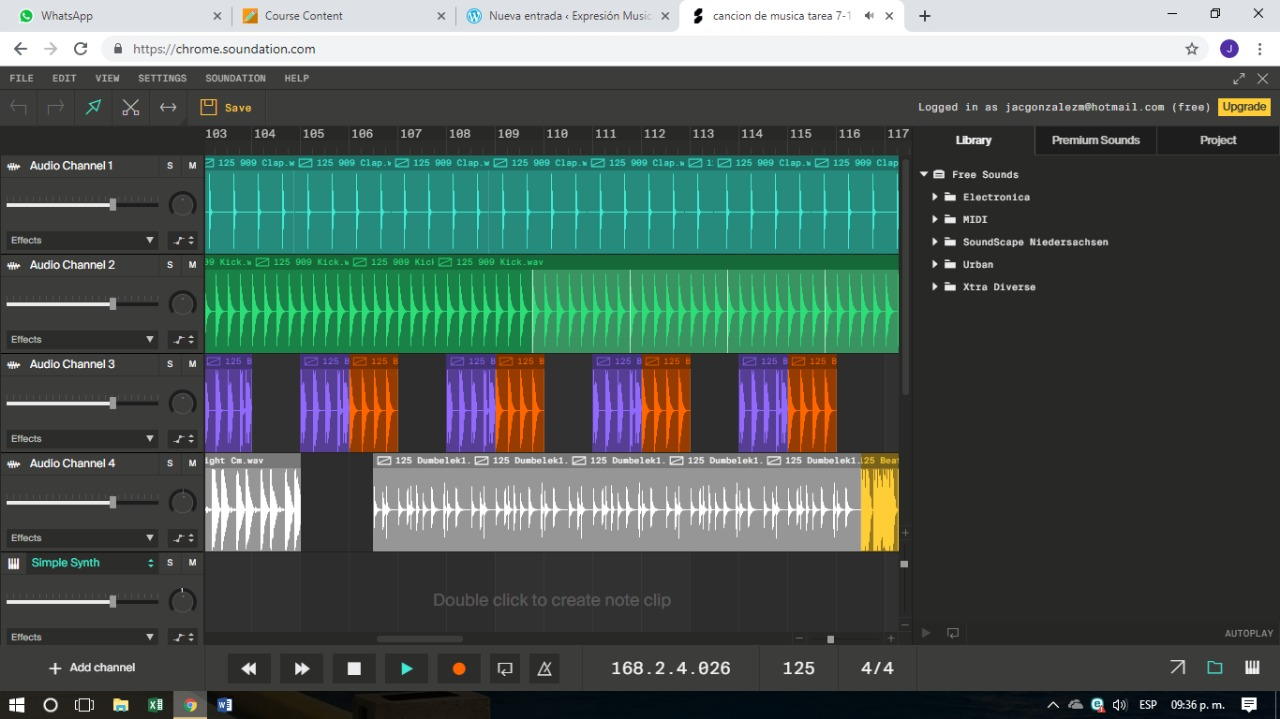Click the Upgrade button

coord(1244,107)
